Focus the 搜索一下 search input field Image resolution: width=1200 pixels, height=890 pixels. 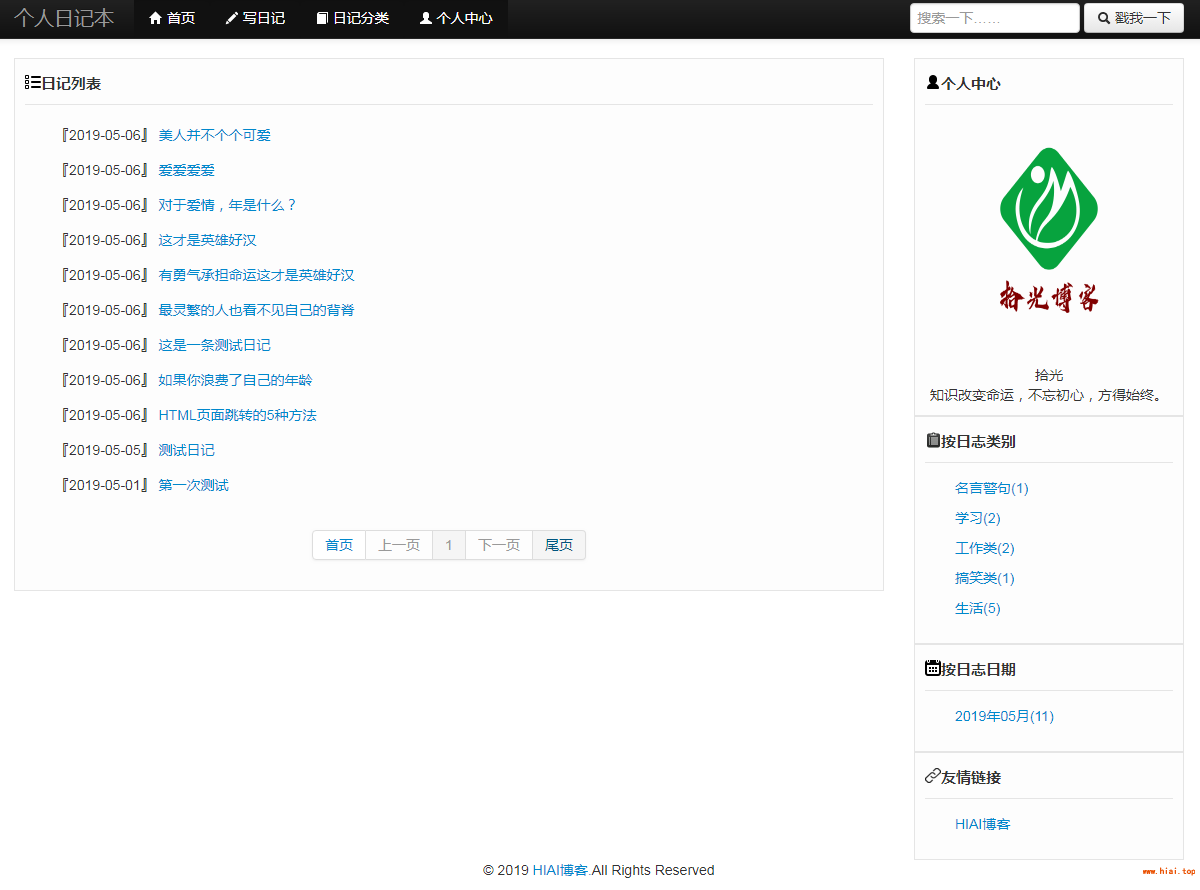click(995, 18)
